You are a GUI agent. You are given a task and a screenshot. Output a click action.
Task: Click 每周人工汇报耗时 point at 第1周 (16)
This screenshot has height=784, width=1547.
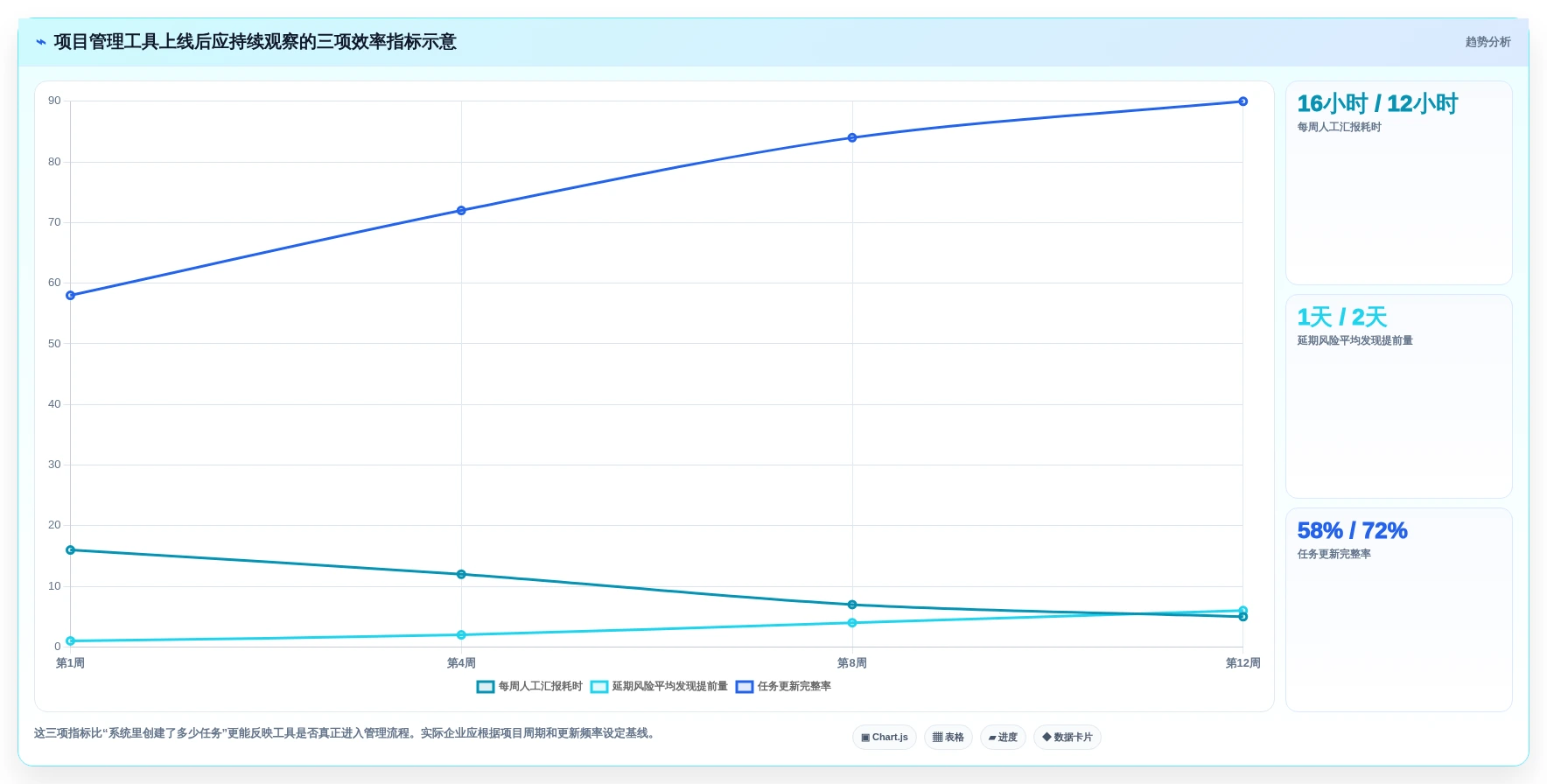coord(71,550)
